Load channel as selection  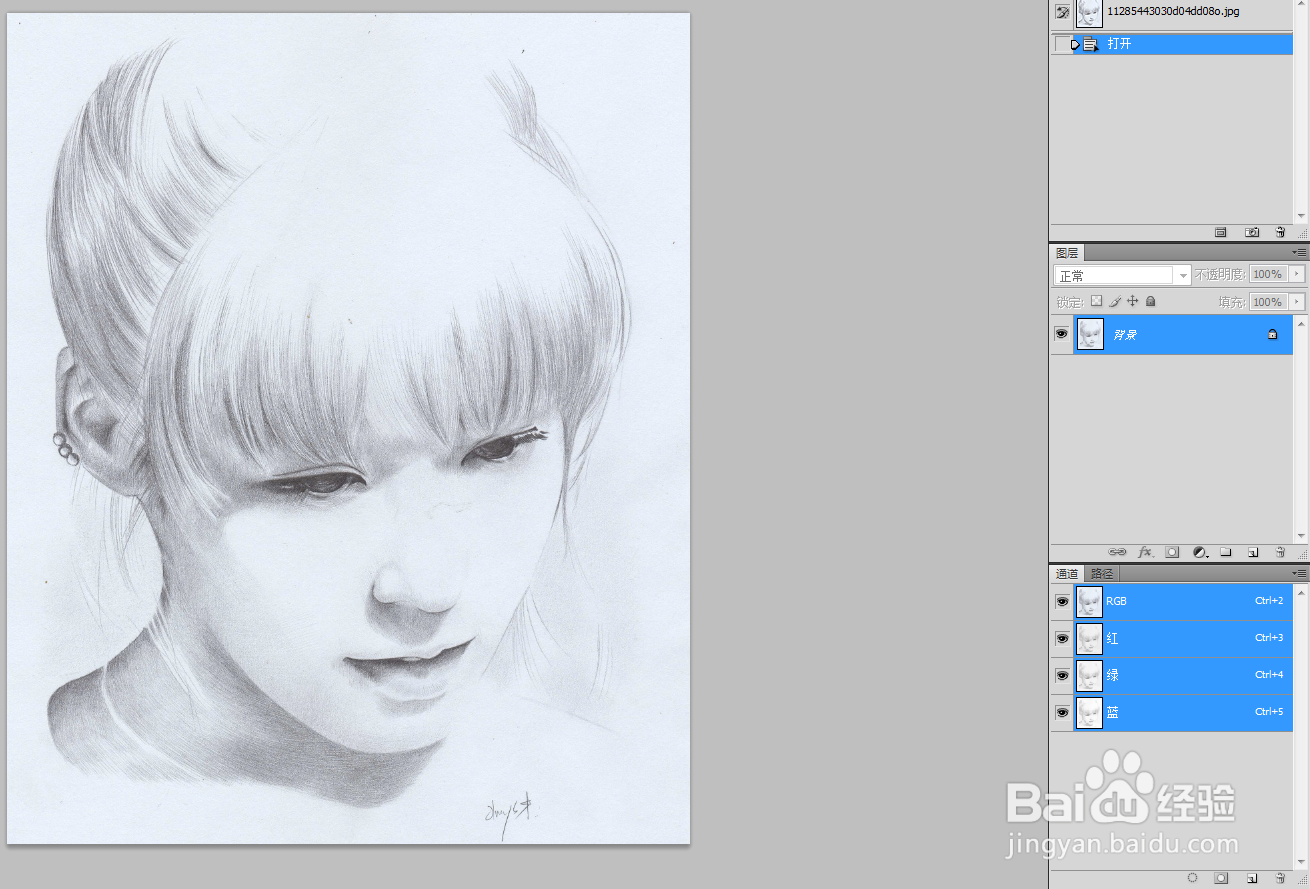1193,878
